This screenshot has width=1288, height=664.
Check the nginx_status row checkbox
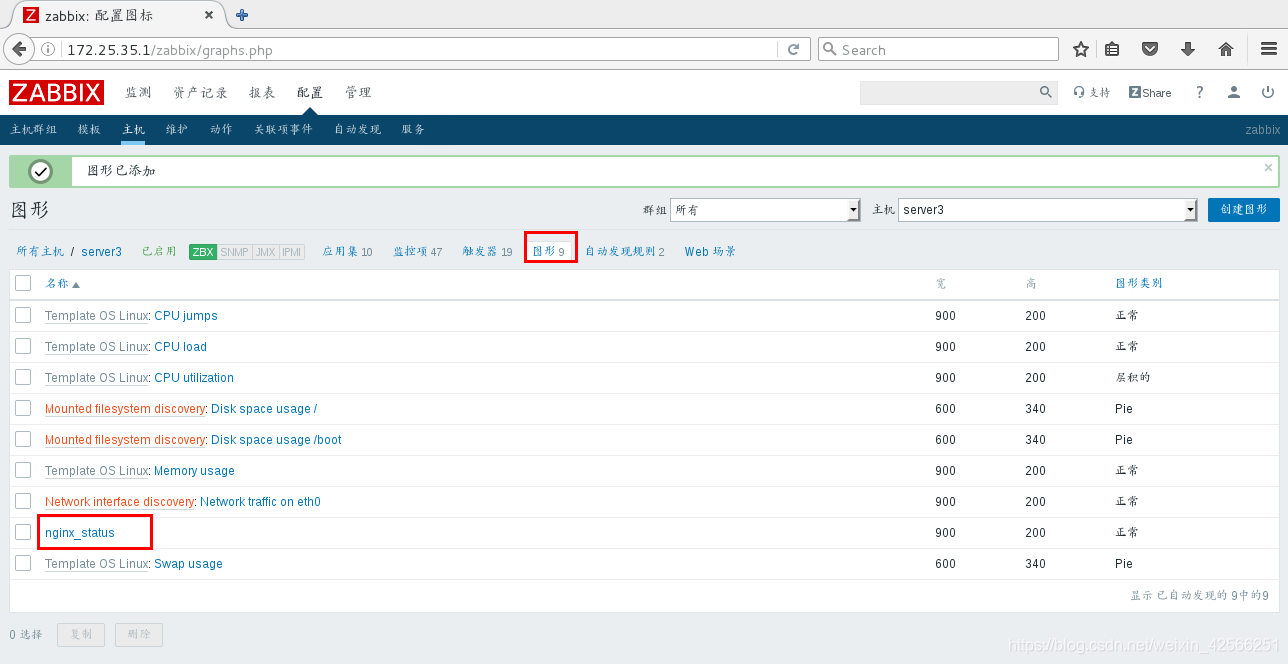(23, 532)
